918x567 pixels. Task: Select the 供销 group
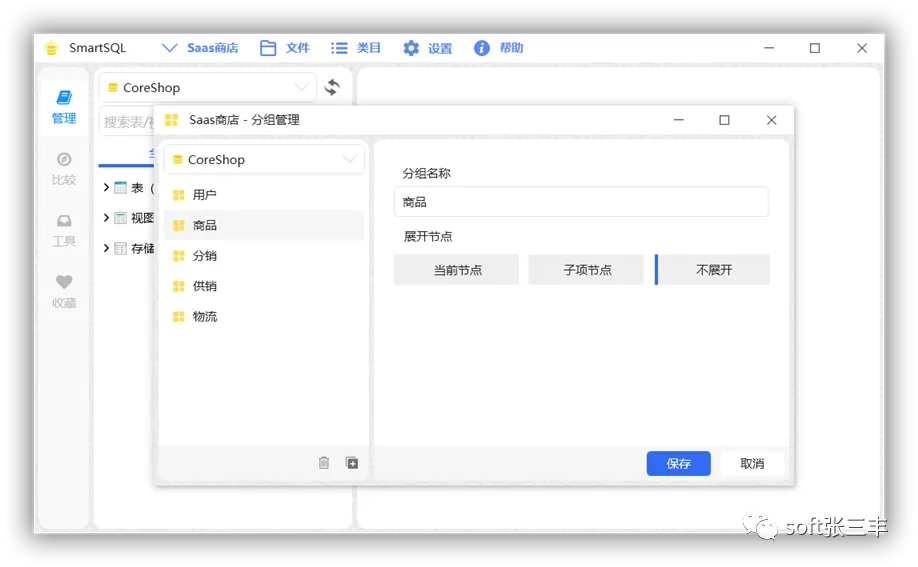click(263, 286)
